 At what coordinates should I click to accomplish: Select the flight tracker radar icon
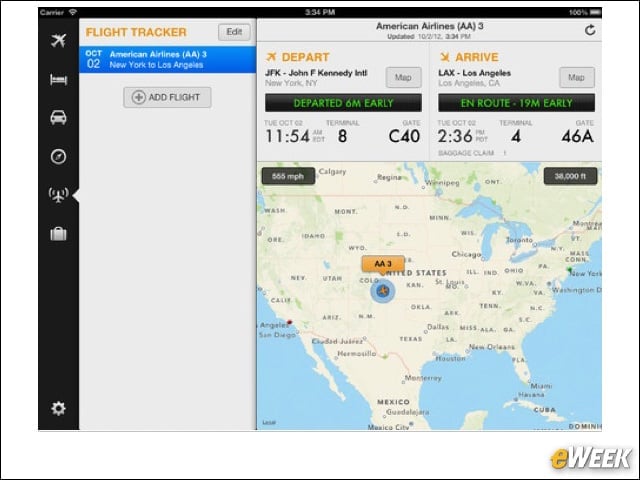pos(58,195)
